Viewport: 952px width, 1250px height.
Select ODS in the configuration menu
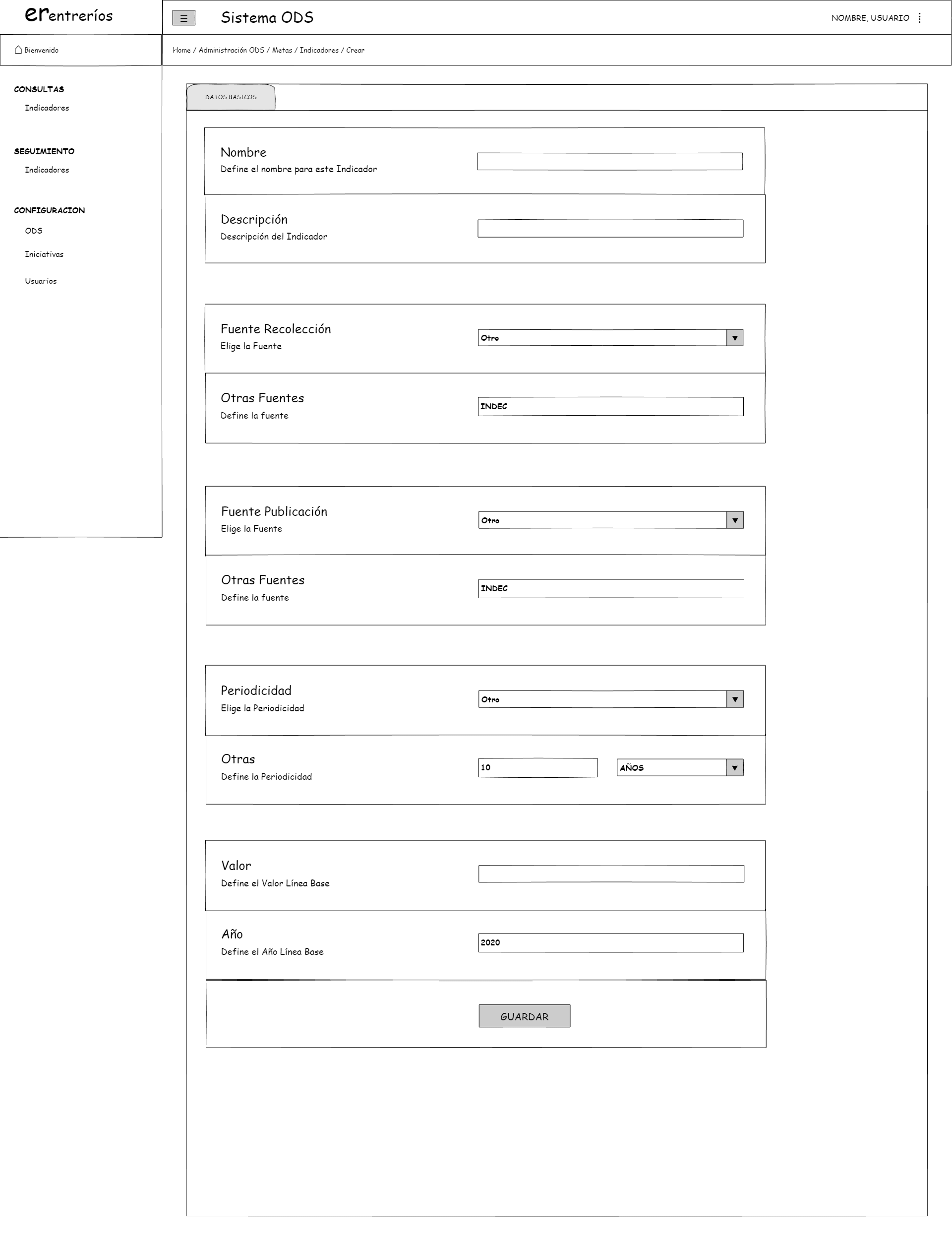coord(33,231)
